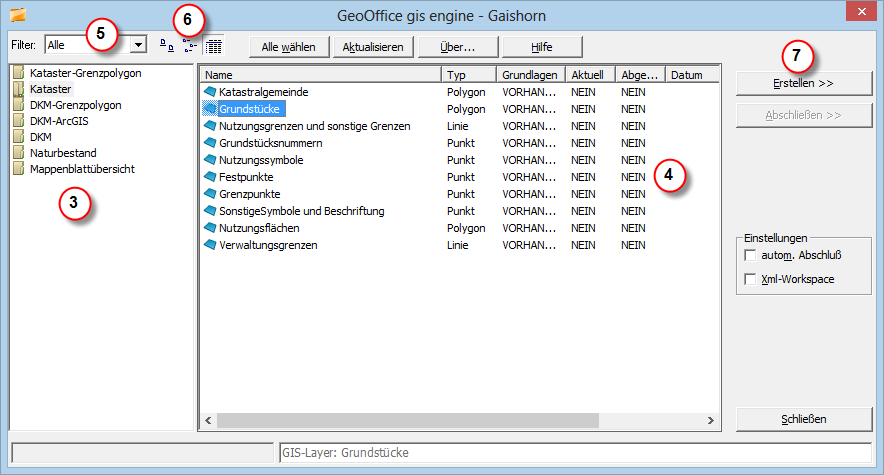Click the Grundlagen column header
The height and width of the screenshot is (475, 884).
click(x=531, y=74)
